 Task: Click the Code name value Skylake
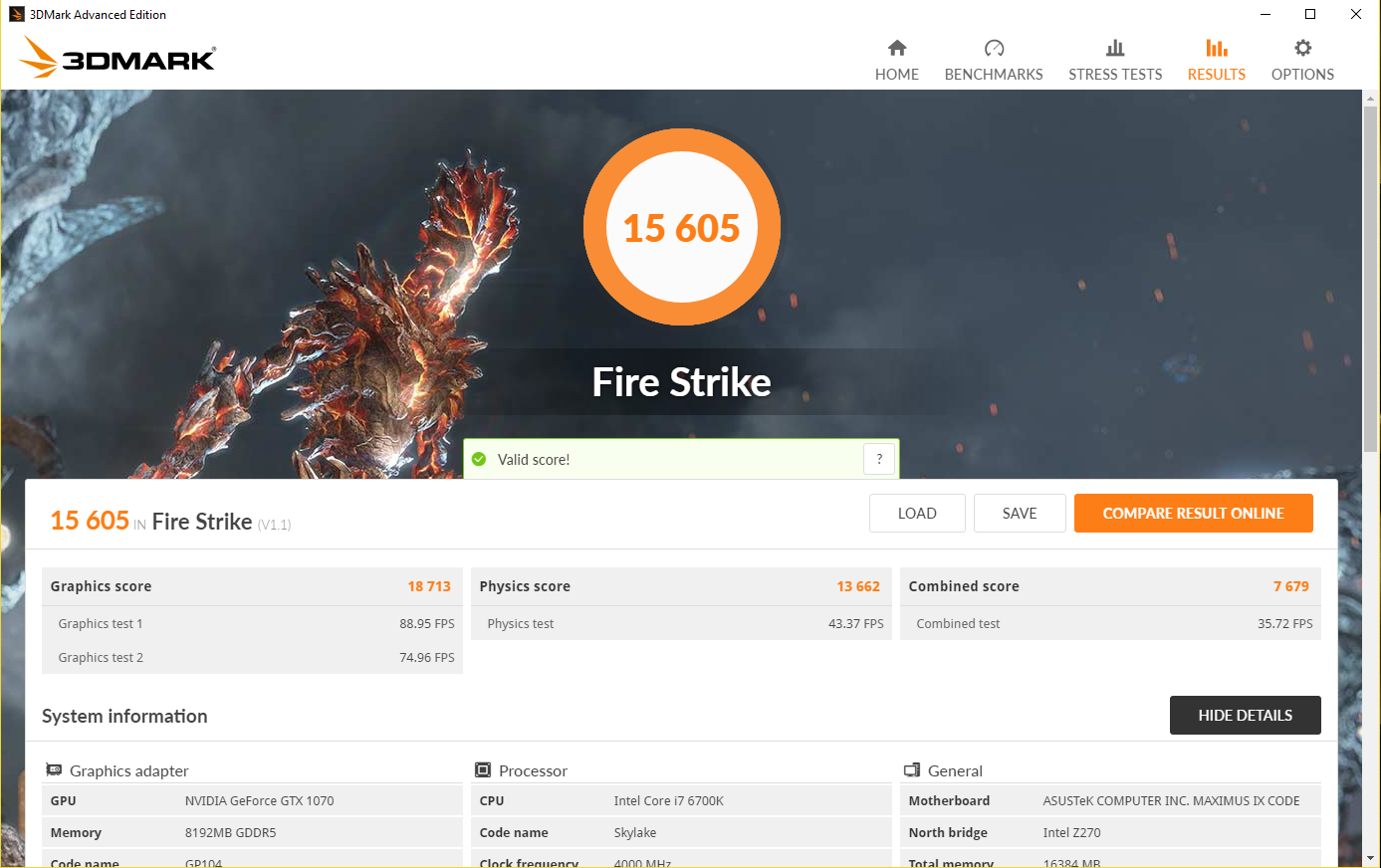pos(635,833)
